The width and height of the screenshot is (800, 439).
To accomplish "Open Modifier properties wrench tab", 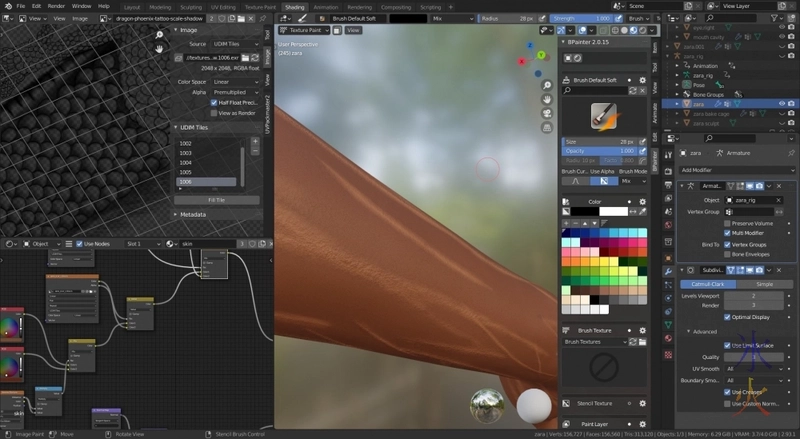I will pos(668,271).
